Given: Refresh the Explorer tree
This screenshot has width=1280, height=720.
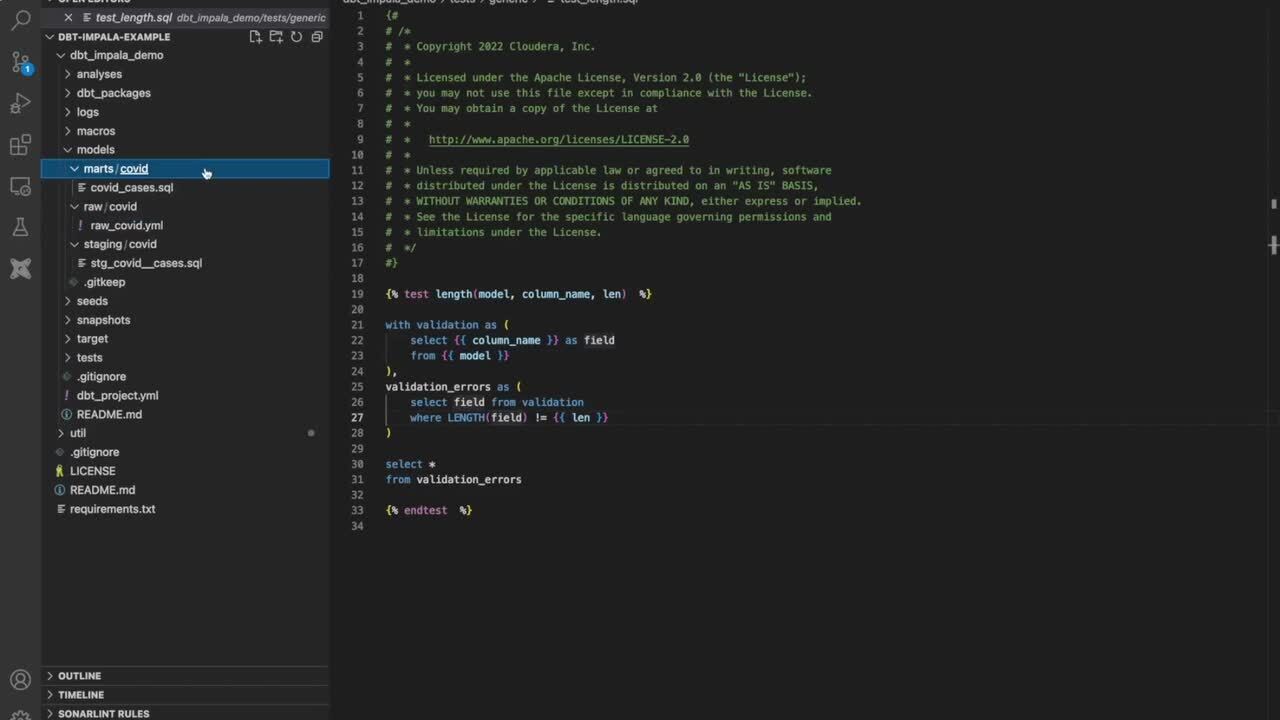Looking at the screenshot, I should 297,36.
